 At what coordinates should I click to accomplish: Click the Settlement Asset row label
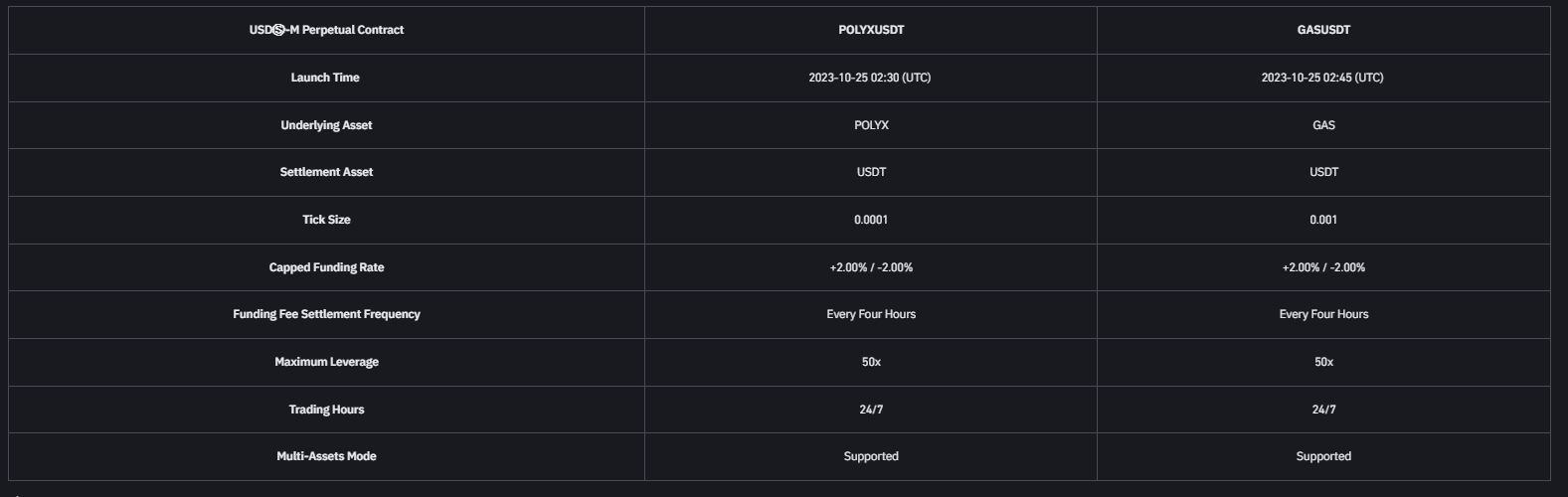tap(326, 172)
